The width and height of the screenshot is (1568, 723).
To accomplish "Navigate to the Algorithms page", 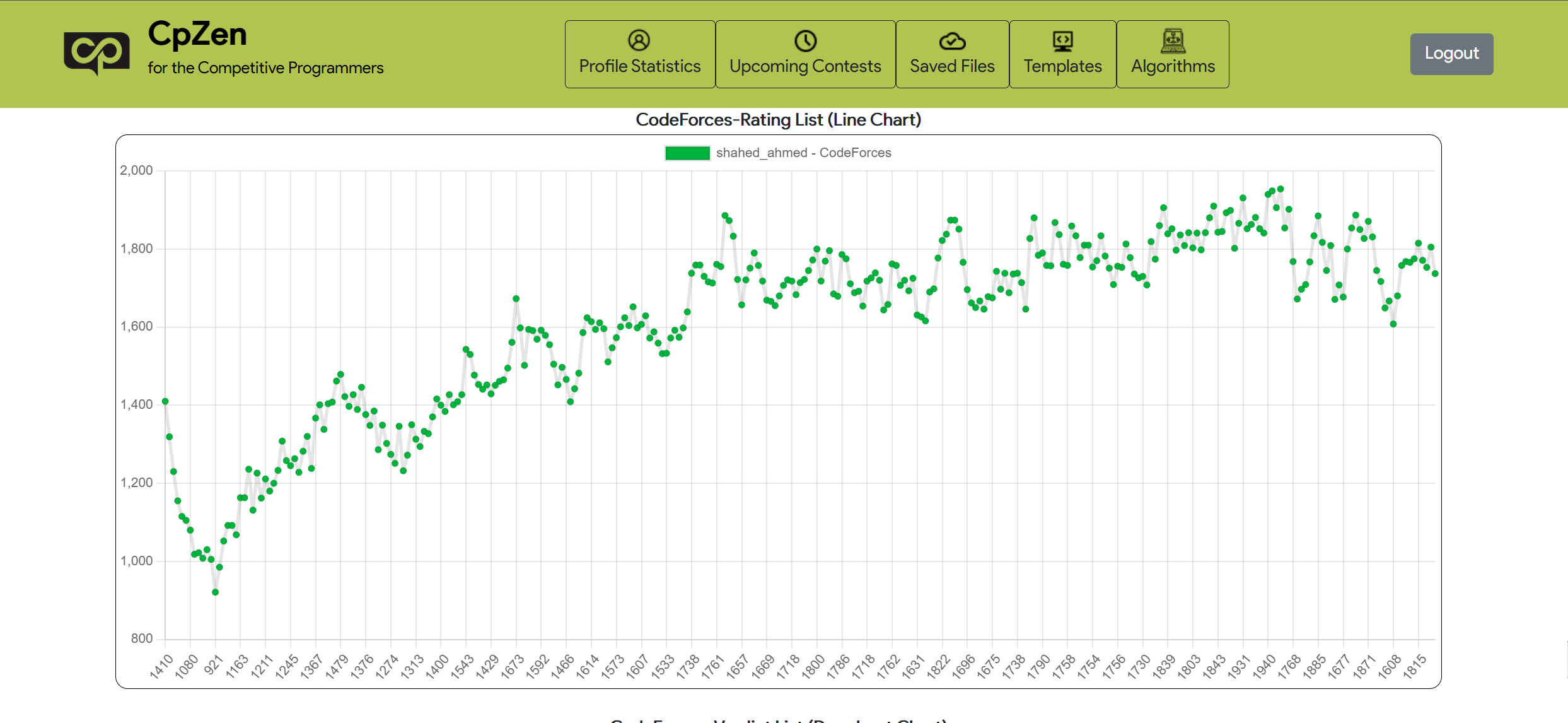I will coord(1173,66).
